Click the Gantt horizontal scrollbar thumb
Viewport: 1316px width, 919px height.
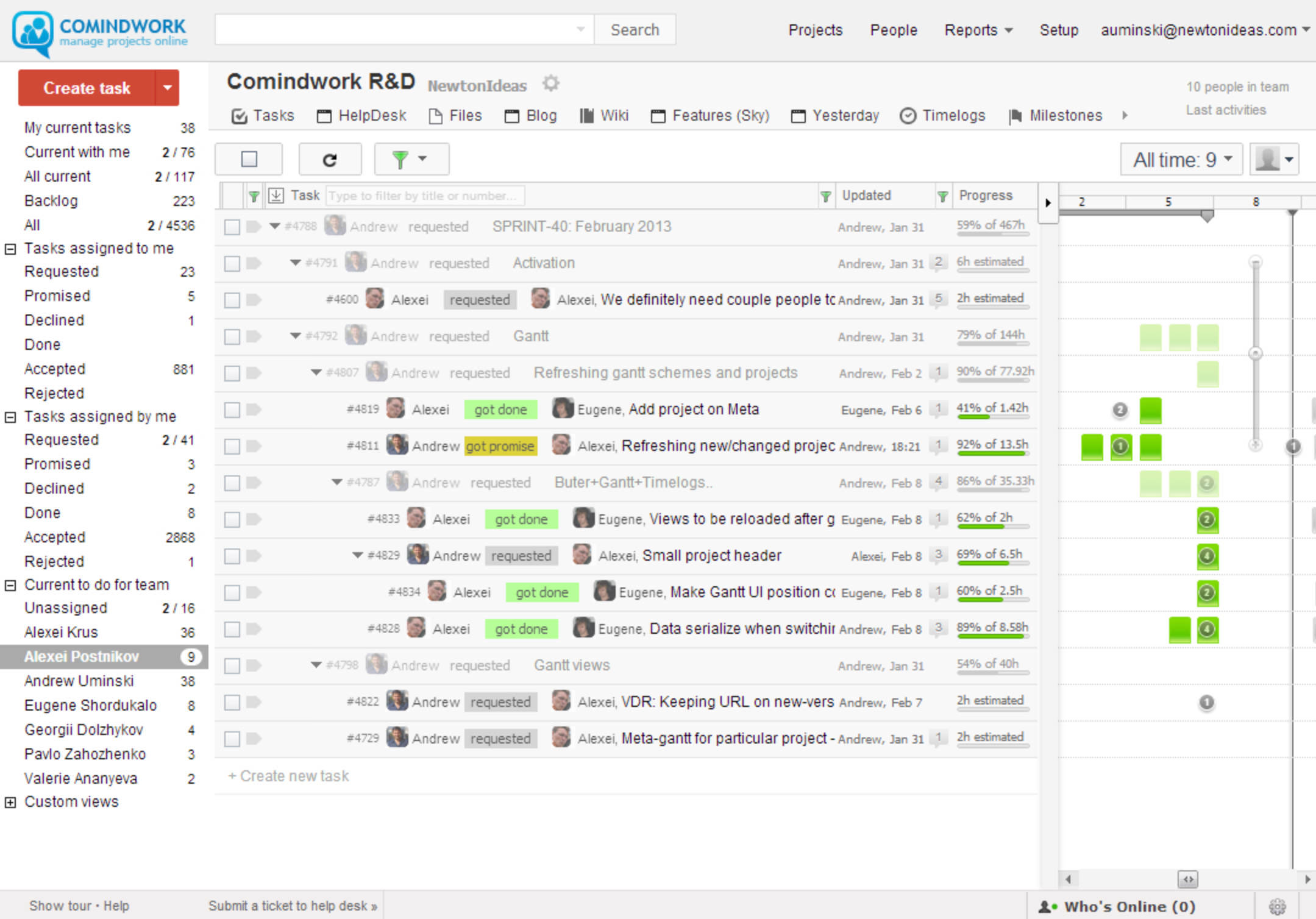click(x=1188, y=879)
